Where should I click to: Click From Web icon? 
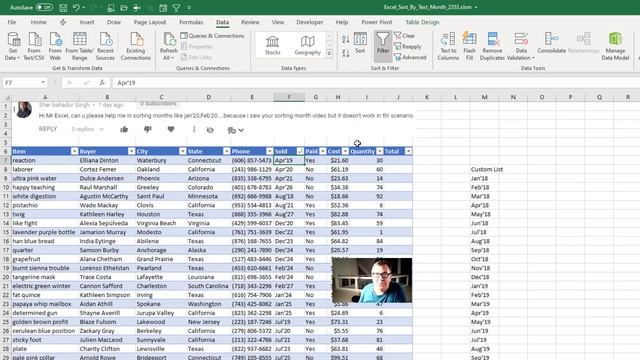pyautogui.click(x=55, y=47)
